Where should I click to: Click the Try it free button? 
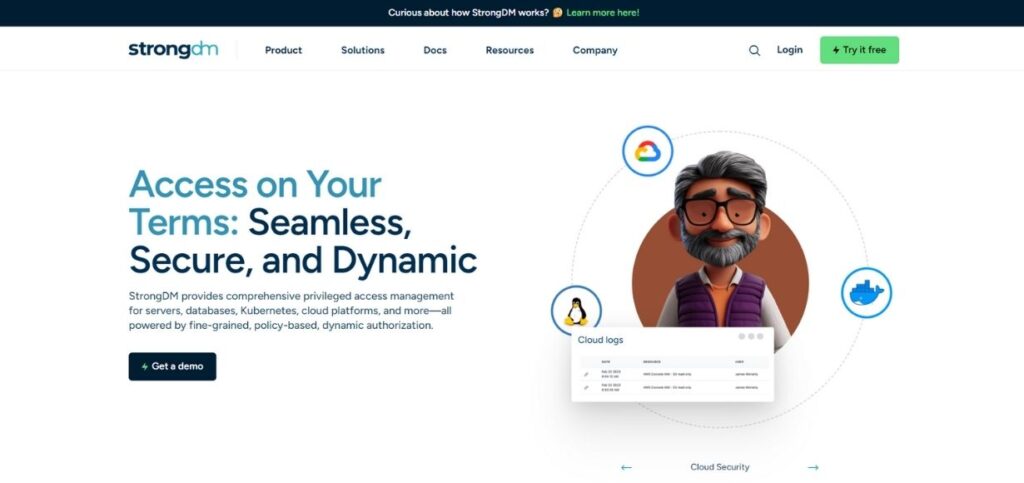(859, 50)
